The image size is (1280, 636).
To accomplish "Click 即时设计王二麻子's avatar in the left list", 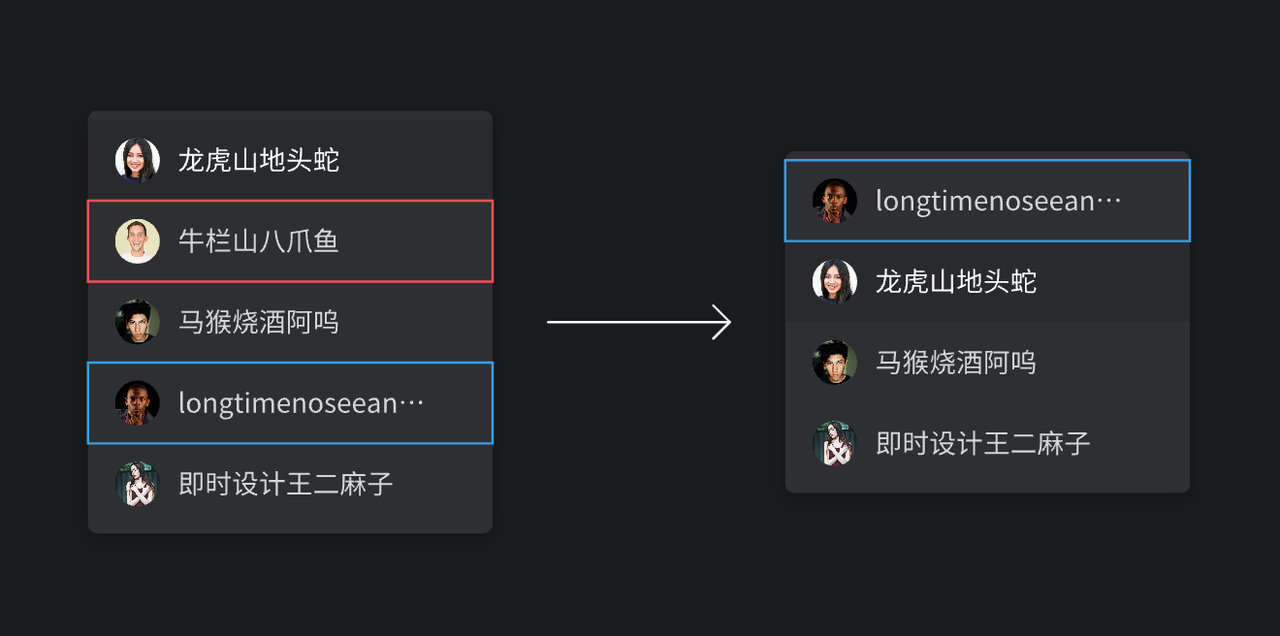I will 137,484.
